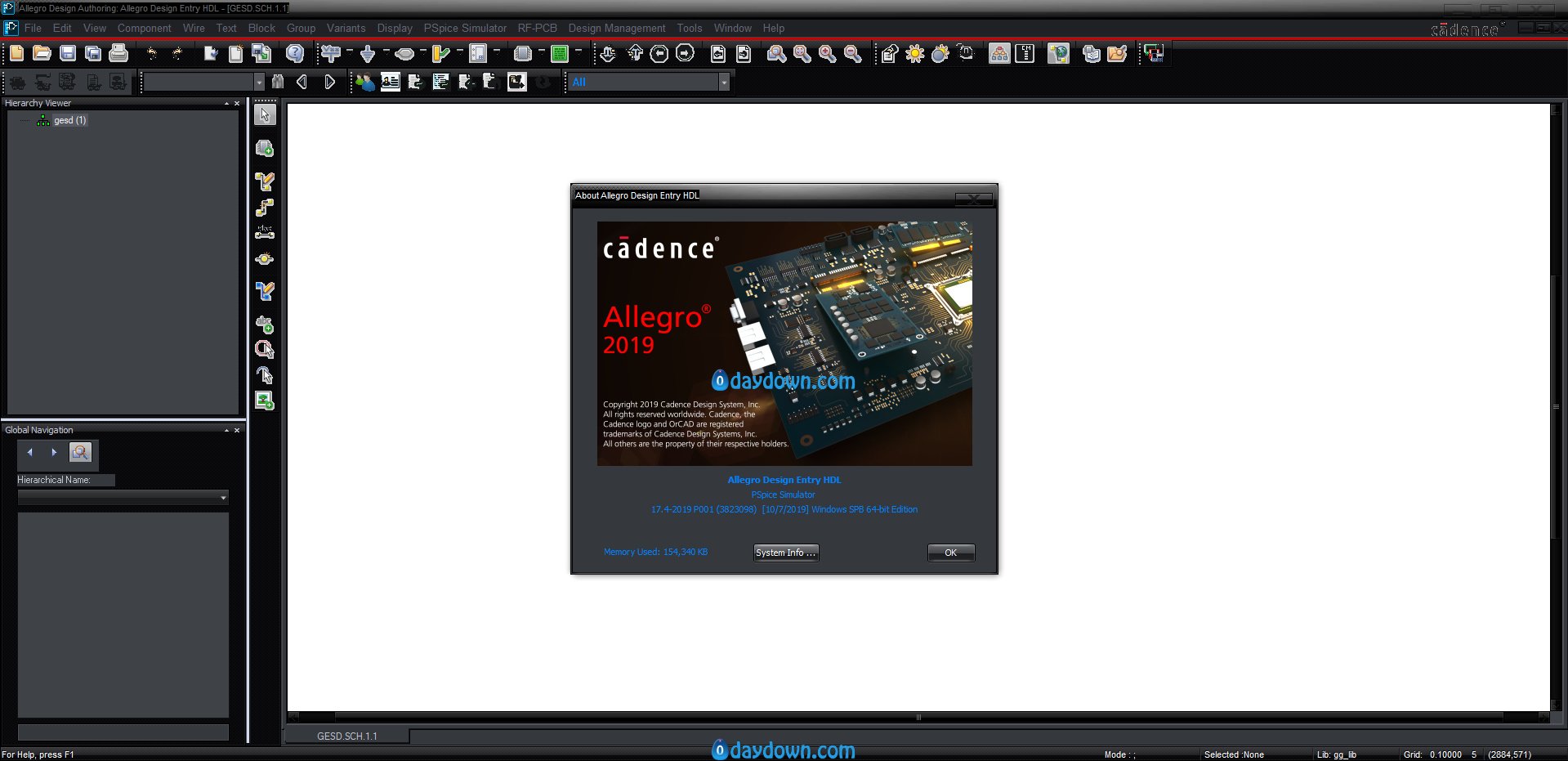This screenshot has width=1568, height=761.
Task: Collapse the Hierarchy Viewer panel arrow
Action: coord(226,104)
